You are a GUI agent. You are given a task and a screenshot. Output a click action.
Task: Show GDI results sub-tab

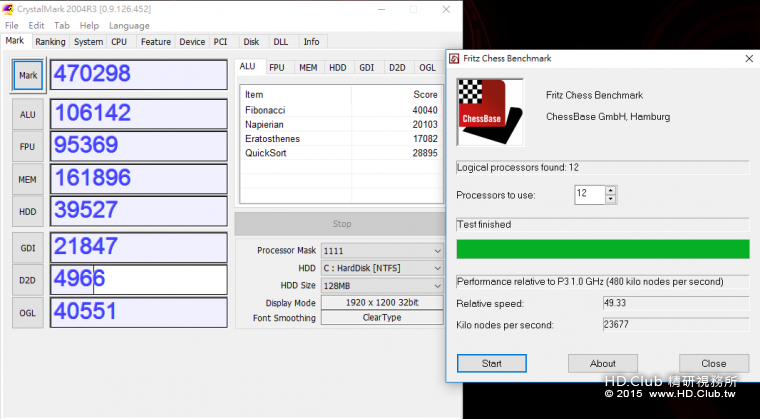point(367,68)
